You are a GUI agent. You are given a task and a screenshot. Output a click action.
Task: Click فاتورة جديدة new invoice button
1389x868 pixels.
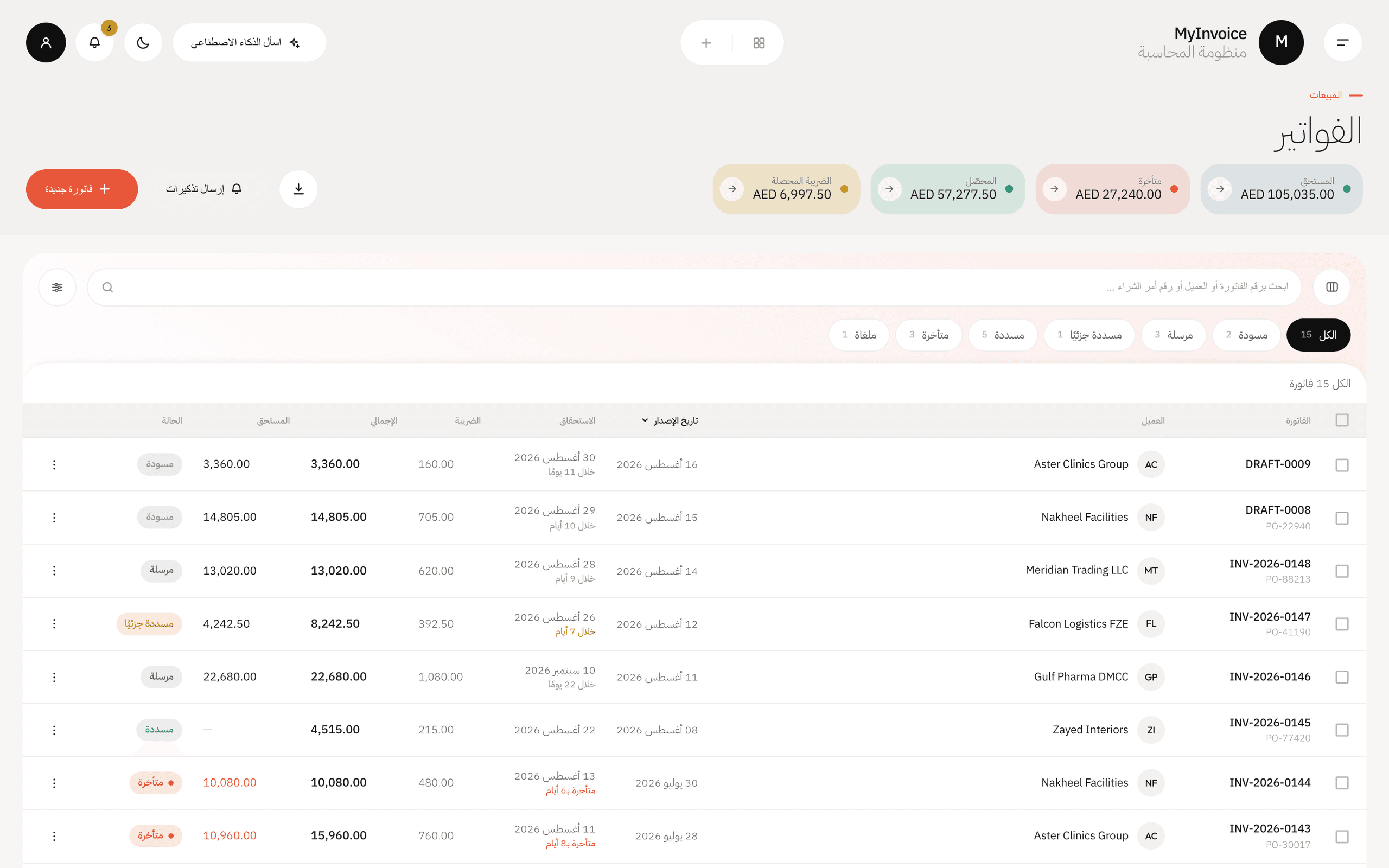[x=81, y=189]
